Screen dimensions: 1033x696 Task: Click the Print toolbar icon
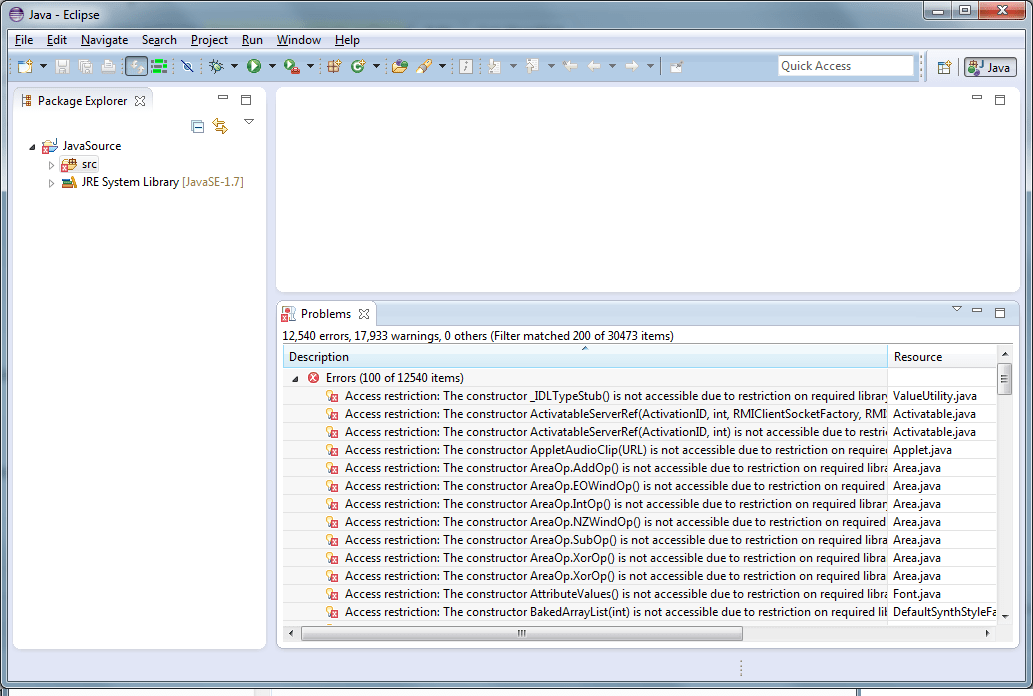(109, 66)
